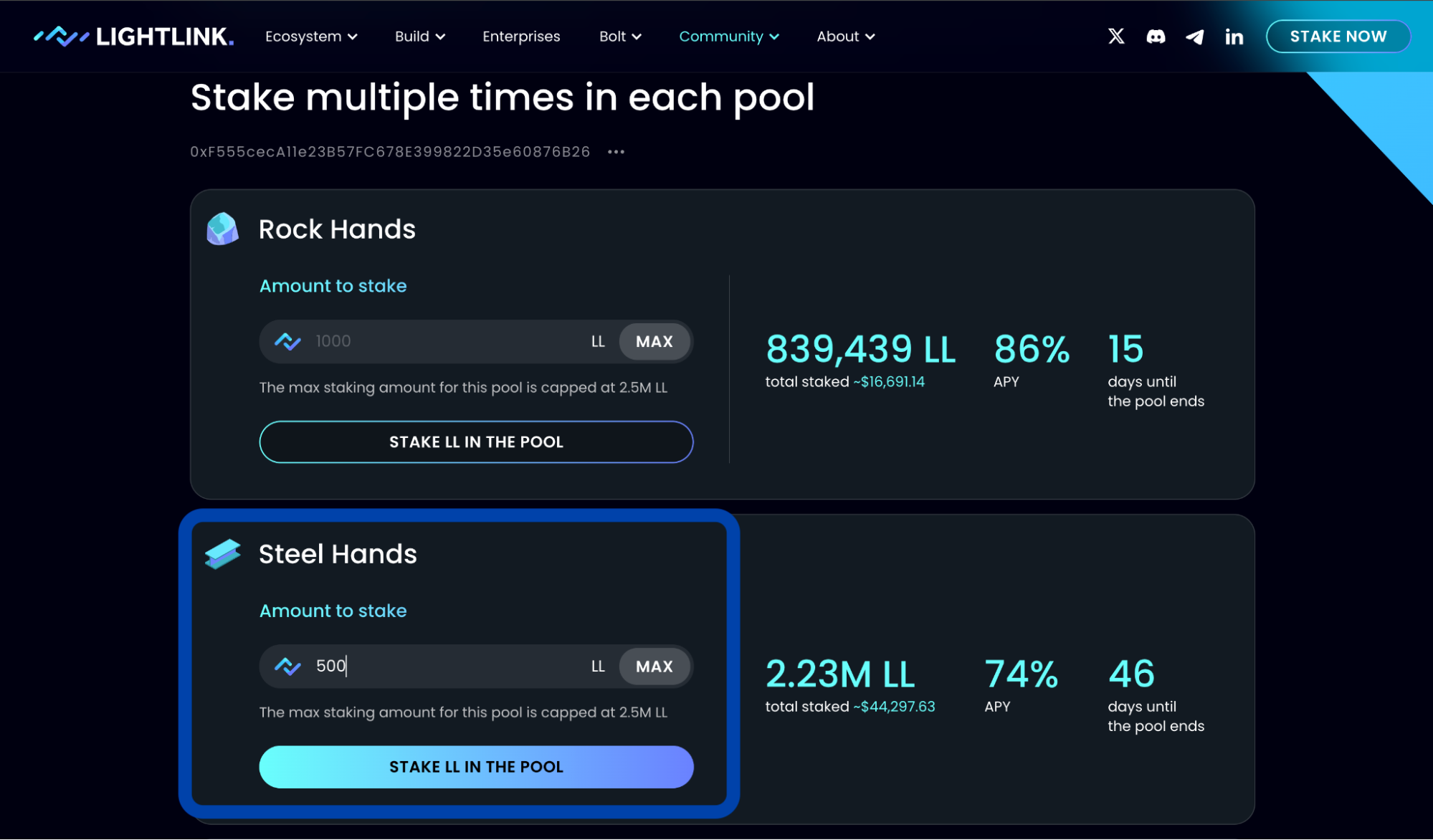Open the Community menu
Viewport: 1433px width, 840px height.
[x=728, y=37]
